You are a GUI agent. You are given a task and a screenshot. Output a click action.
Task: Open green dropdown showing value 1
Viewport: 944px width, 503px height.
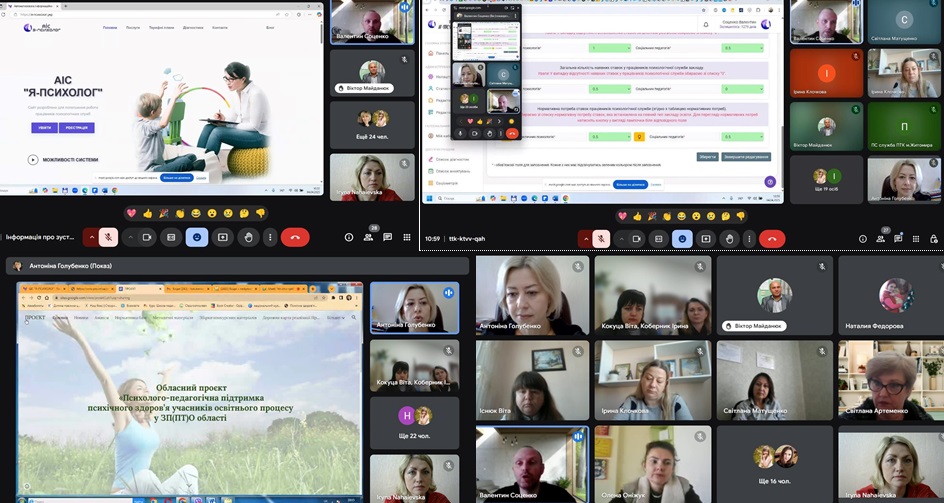pyautogui.click(x=611, y=48)
